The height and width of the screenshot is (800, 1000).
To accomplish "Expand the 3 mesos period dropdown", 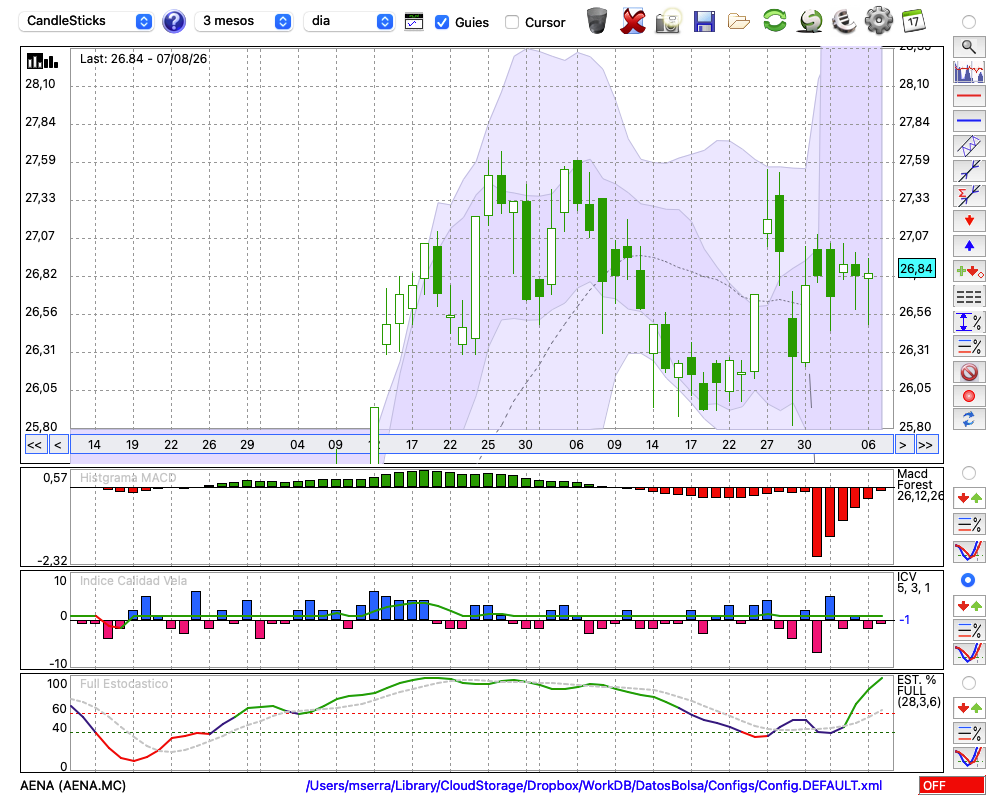I will (243, 21).
